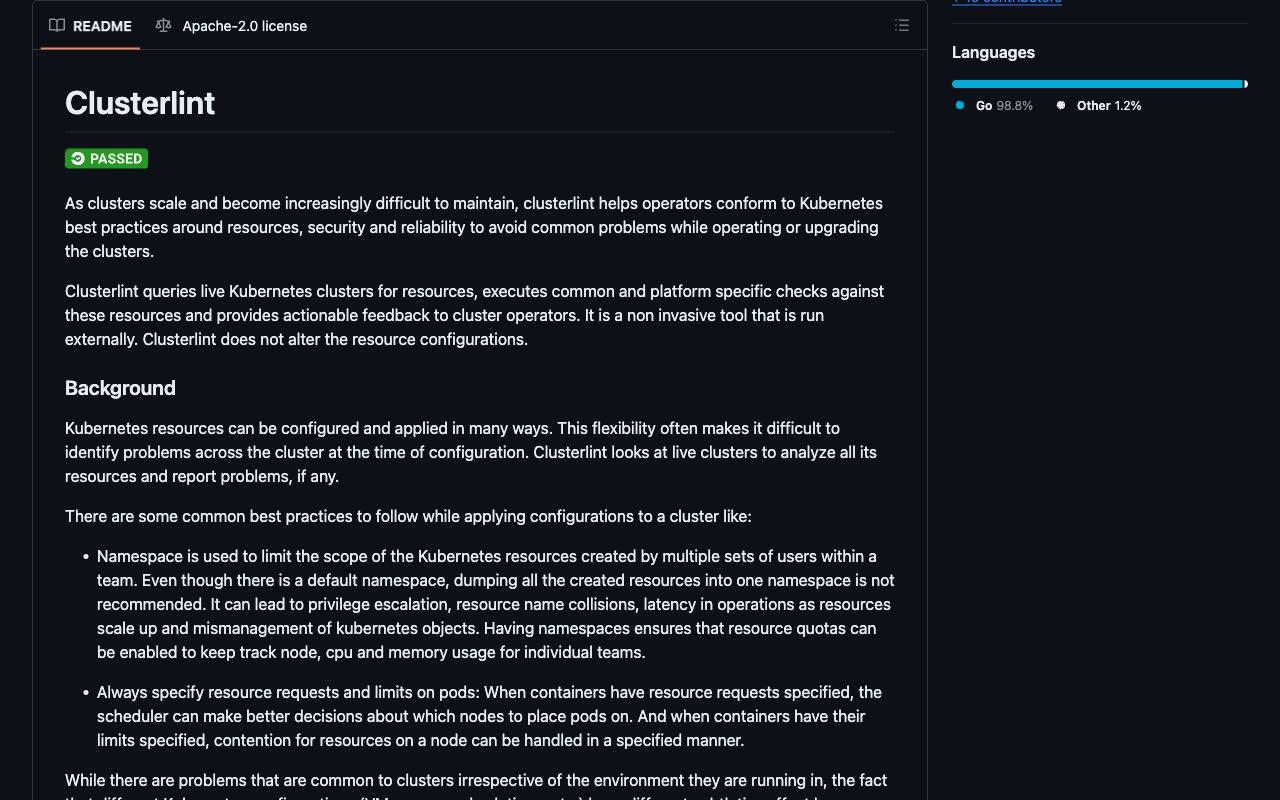
Task: Click the line 'There are some common best practices'
Action: (408, 516)
